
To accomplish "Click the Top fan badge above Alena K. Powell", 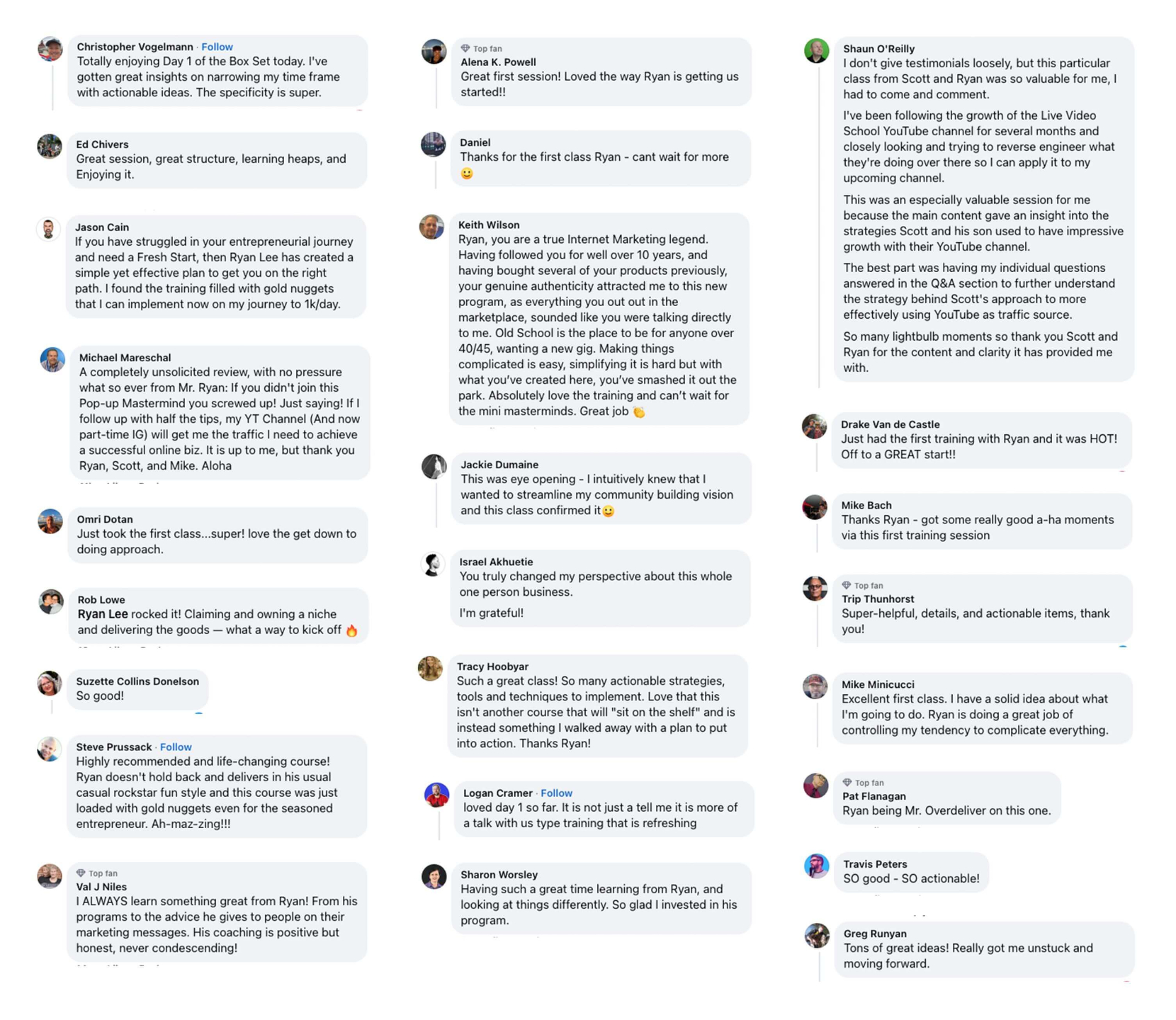I will coord(482,48).
